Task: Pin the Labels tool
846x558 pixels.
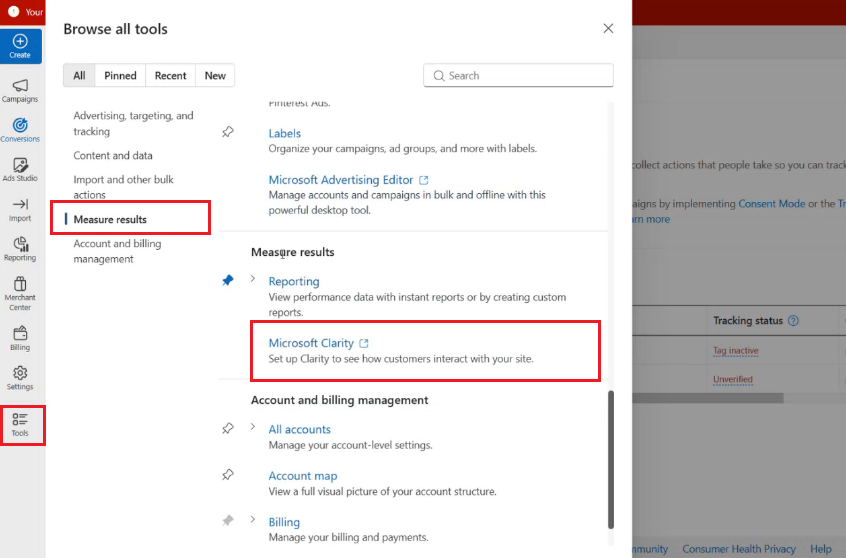Action: click(228, 132)
